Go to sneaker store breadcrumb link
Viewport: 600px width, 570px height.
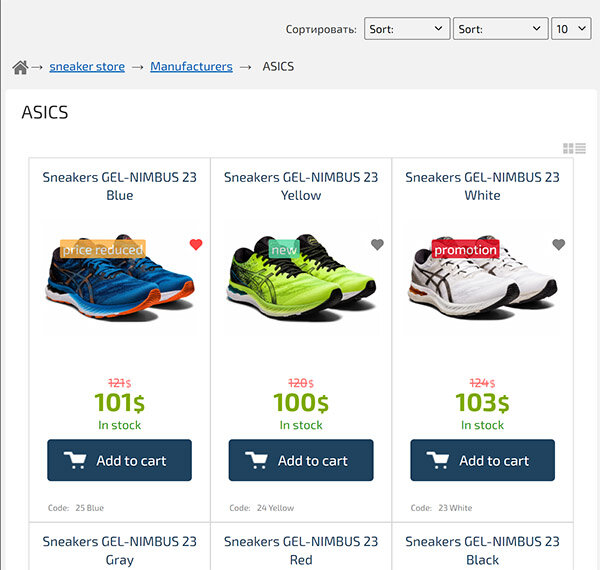[87, 67]
